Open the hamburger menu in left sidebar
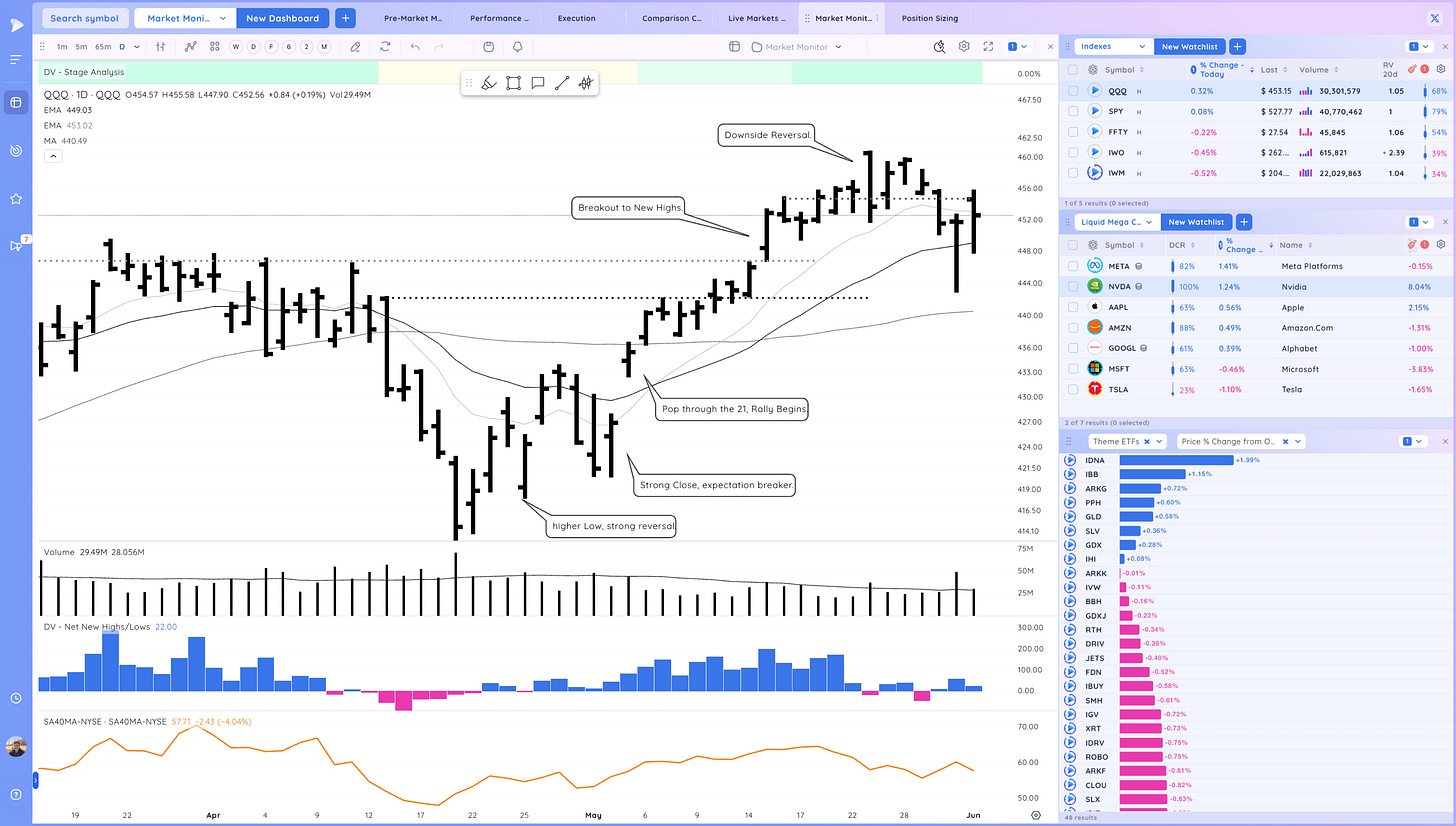This screenshot has height=826, width=1456. 15,59
